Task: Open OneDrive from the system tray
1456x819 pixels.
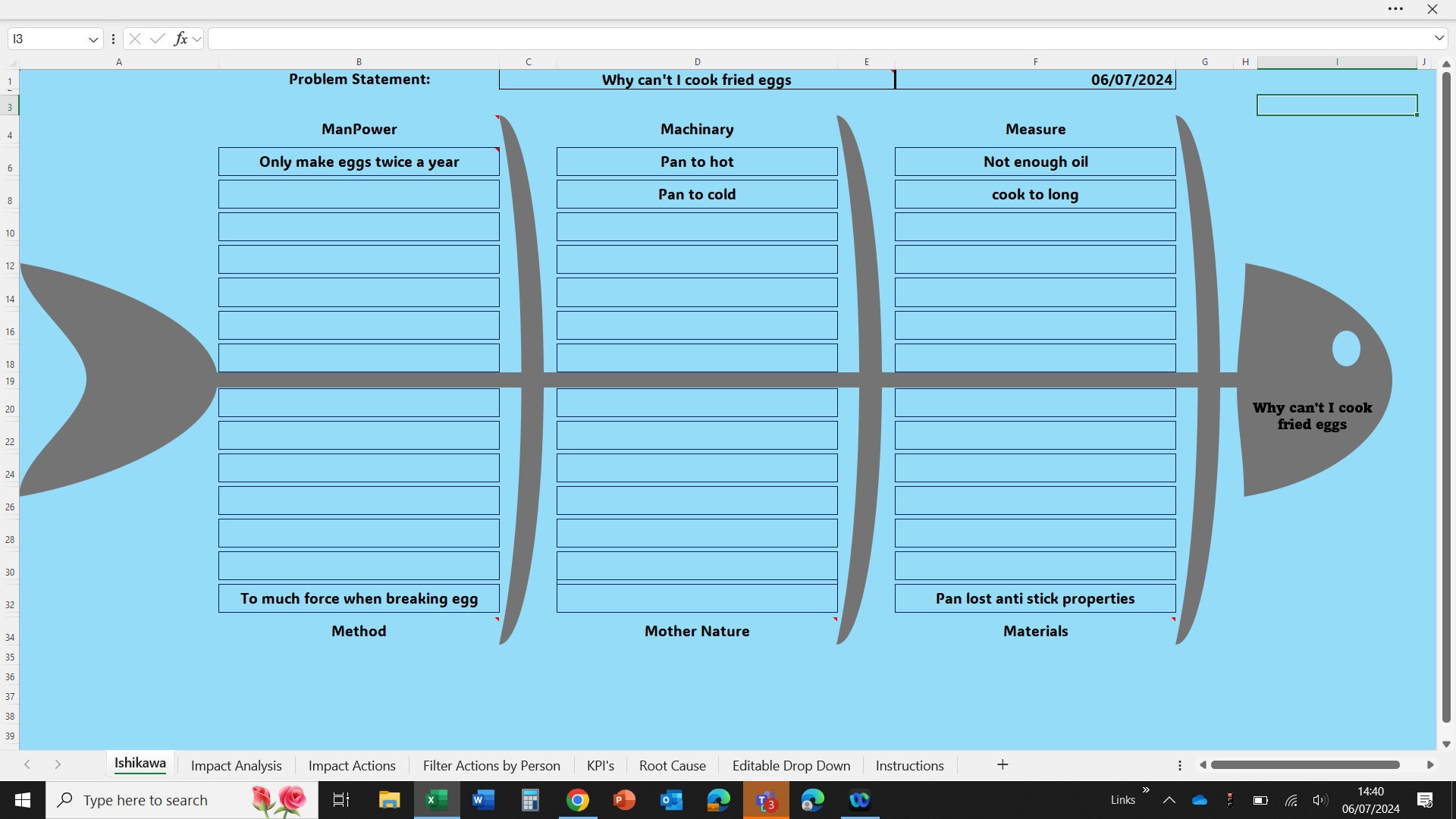Action: click(x=1198, y=799)
